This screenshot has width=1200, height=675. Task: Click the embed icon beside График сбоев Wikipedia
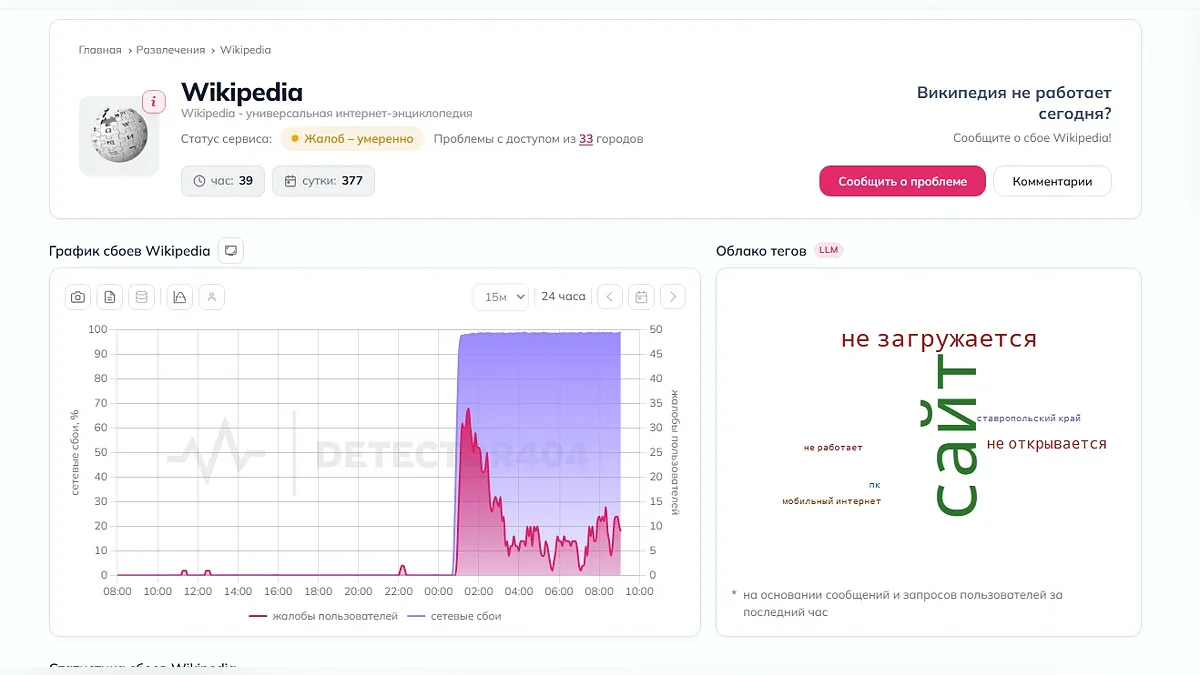coord(230,251)
